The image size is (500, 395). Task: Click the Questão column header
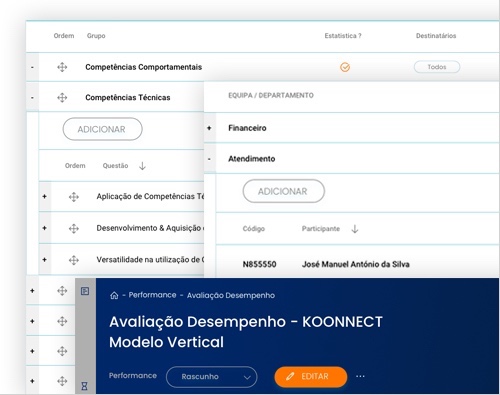(x=115, y=166)
